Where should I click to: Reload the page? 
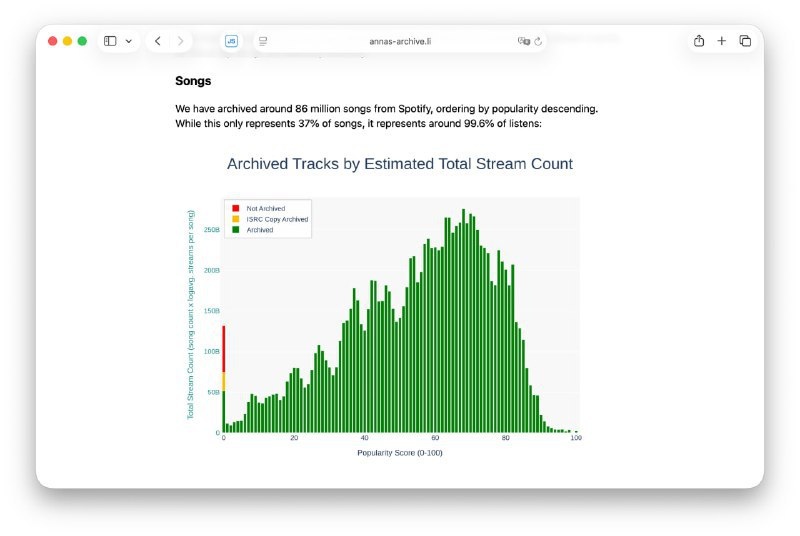[x=538, y=41]
